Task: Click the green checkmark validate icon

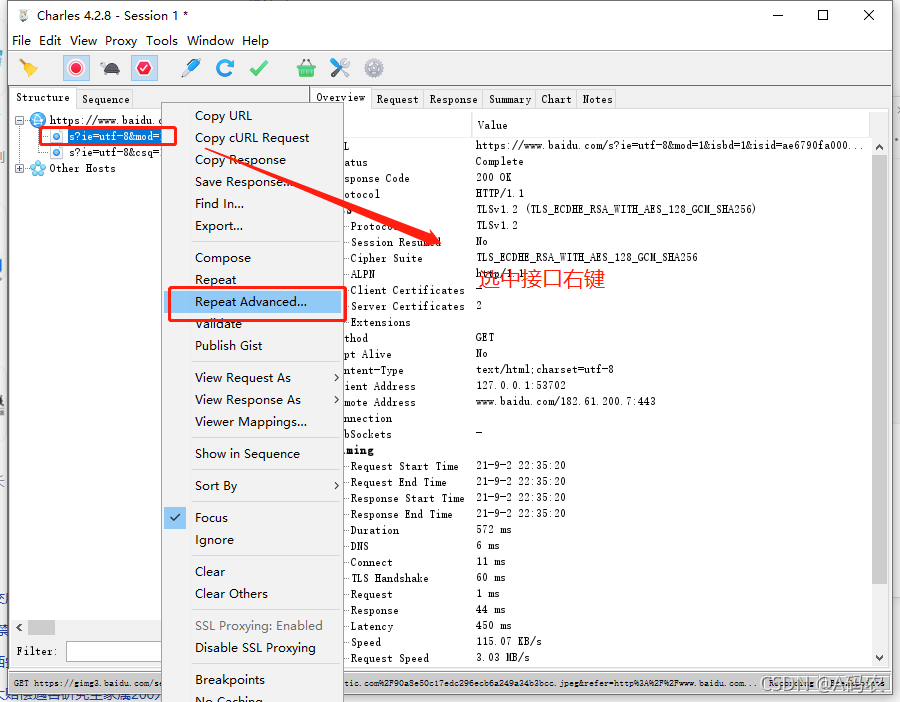Action: pyautogui.click(x=259, y=68)
